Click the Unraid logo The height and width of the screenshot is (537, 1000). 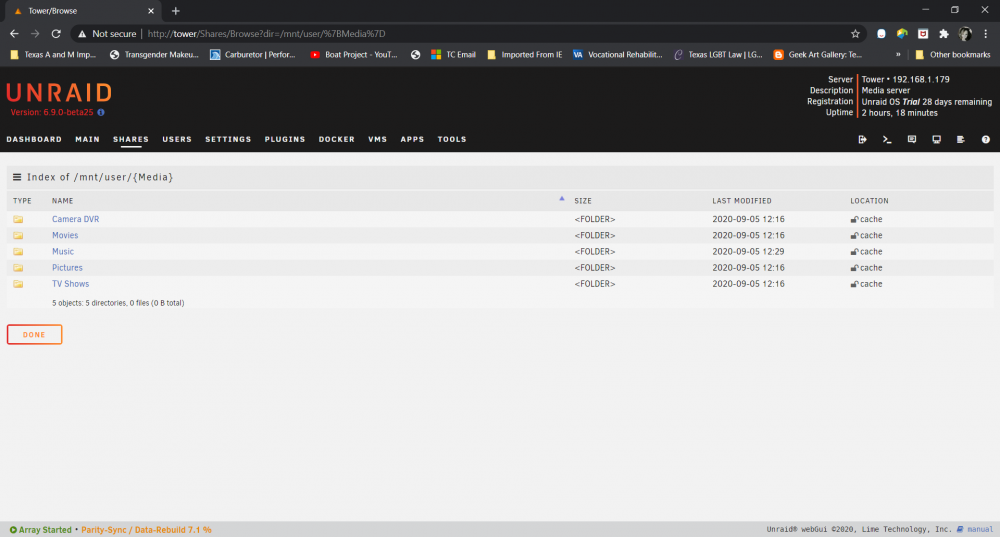[x=59, y=92]
